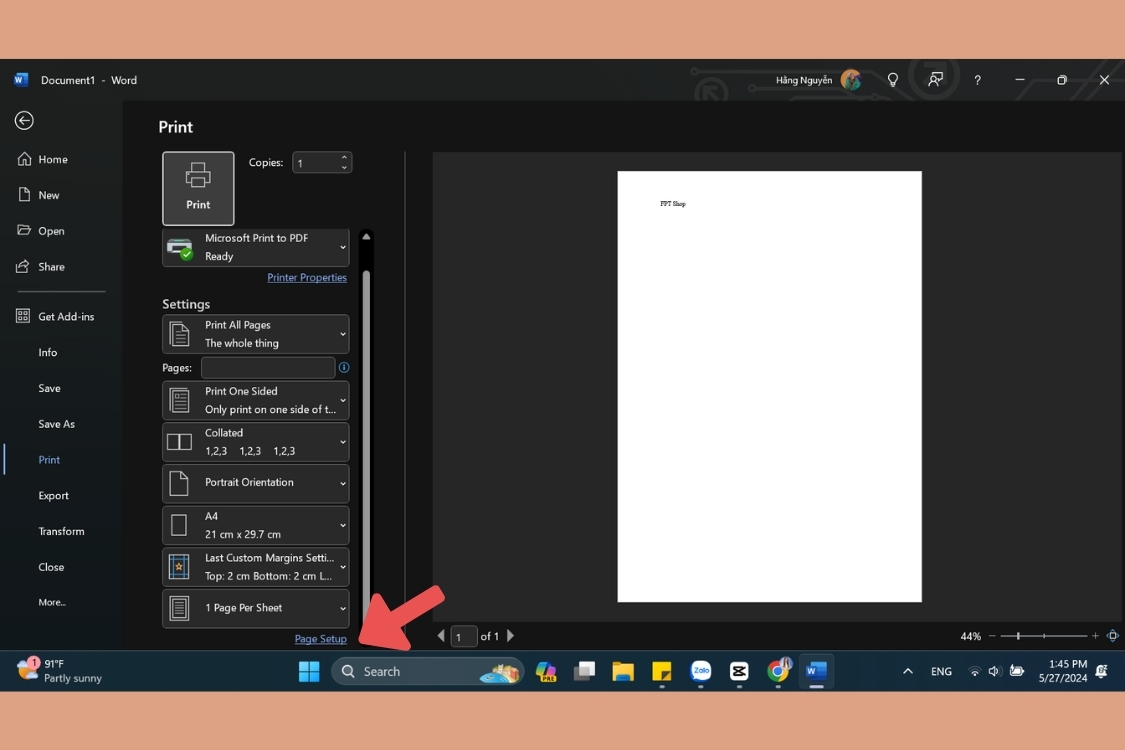The height and width of the screenshot is (750, 1125).
Task: Open the Microsoft Print to PDF printer dropdown
Action: pos(255,248)
